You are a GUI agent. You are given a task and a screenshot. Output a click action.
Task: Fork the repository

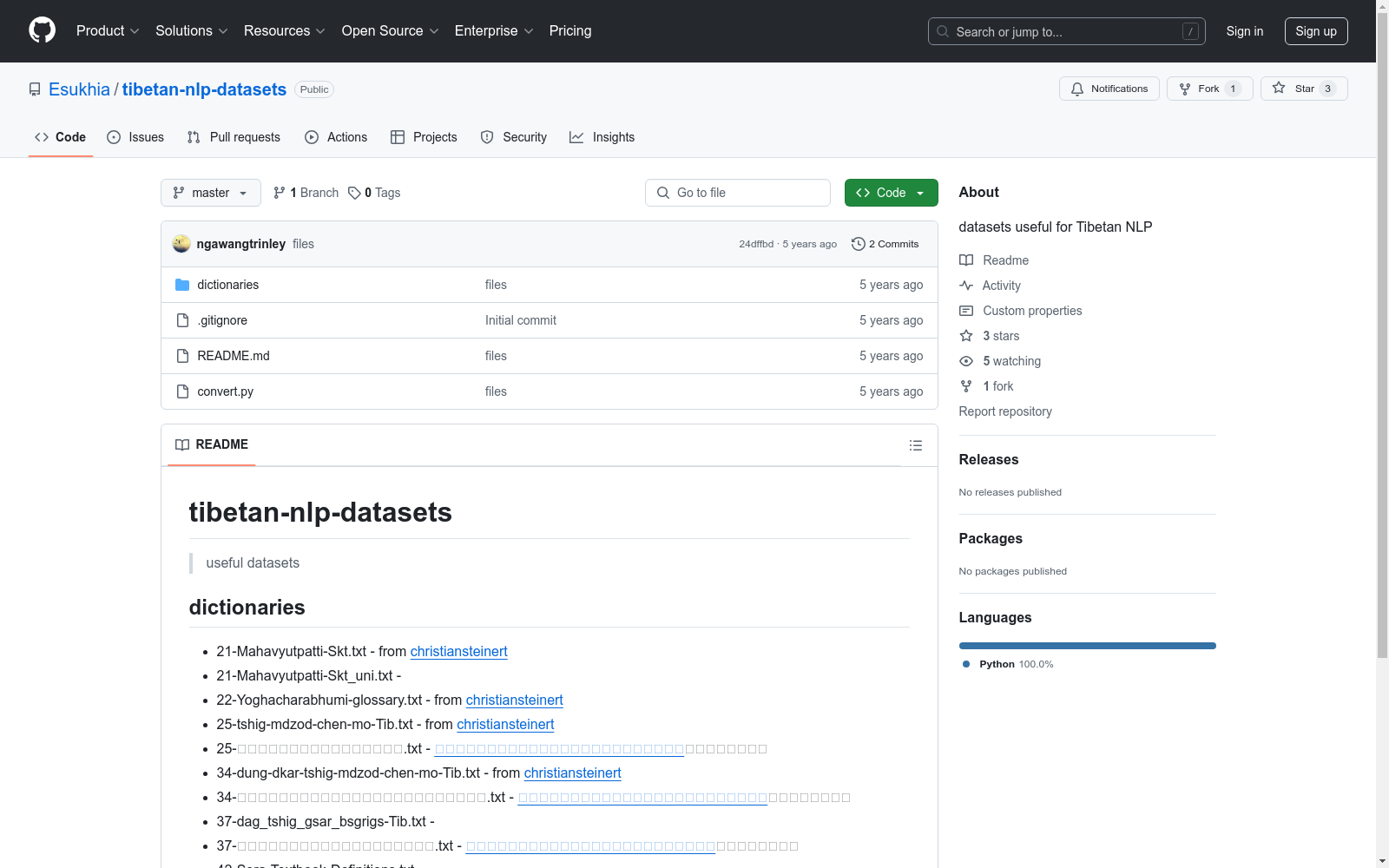tap(1209, 89)
